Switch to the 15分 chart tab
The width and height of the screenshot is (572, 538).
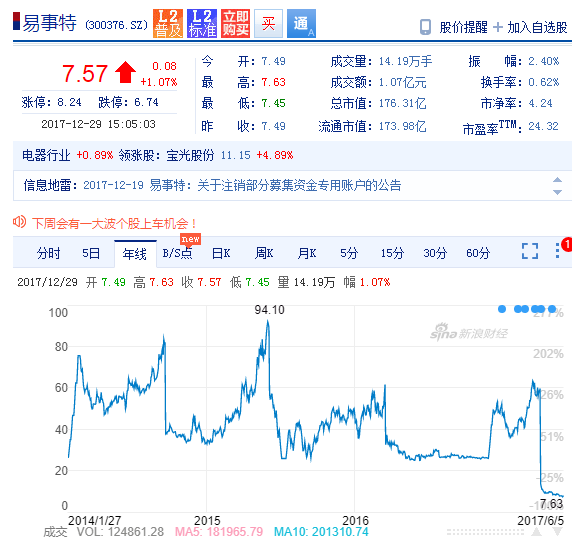click(x=392, y=253)
